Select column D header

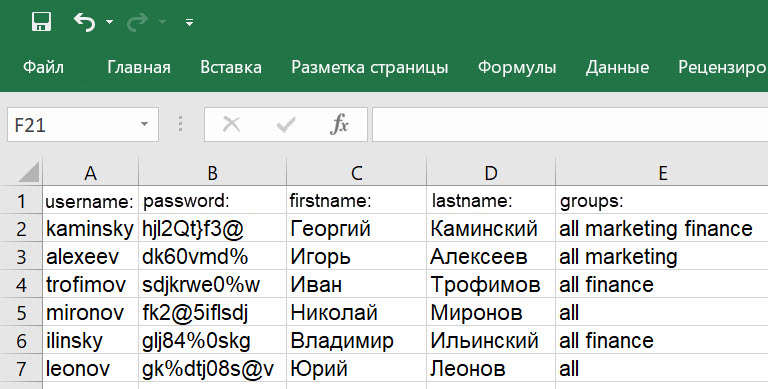(491, 172)
